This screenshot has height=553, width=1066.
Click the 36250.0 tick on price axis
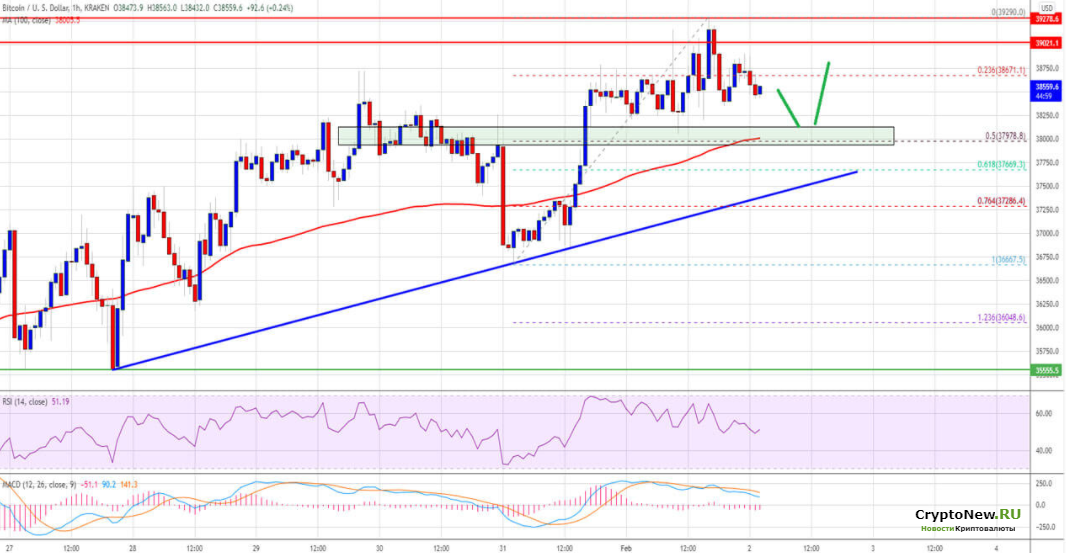pyautogui.click(x=1048, y=304)
